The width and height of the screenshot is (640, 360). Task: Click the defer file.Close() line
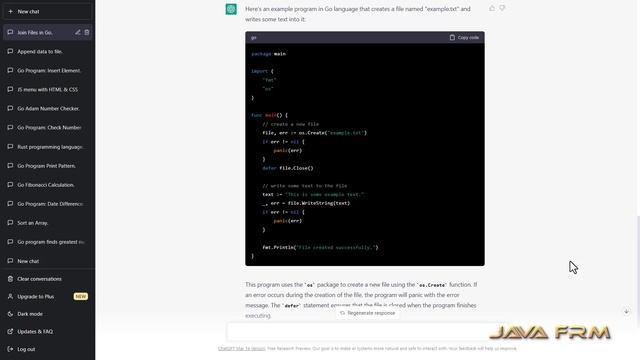[288, 168]
